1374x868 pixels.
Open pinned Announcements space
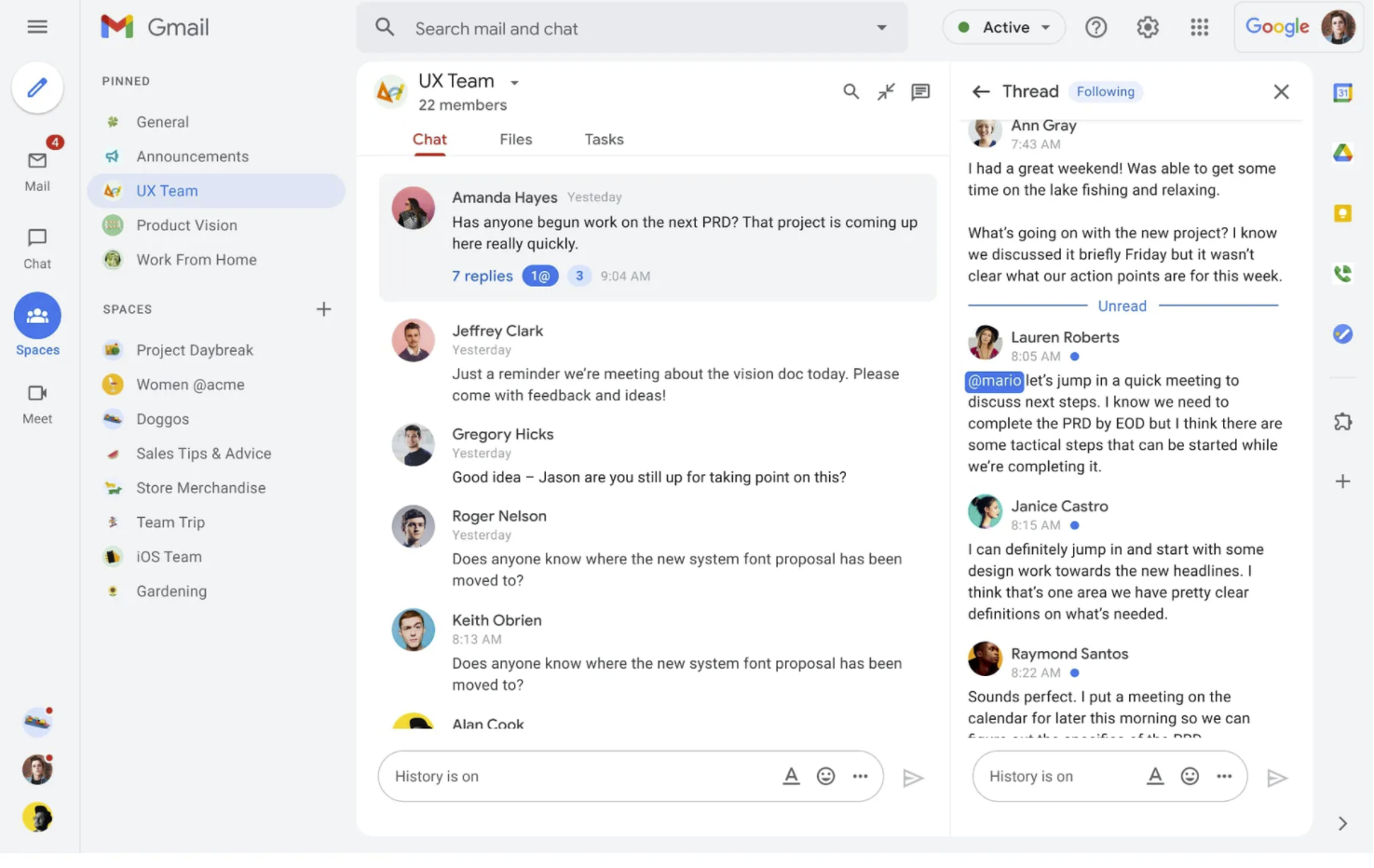pos(216,156)
